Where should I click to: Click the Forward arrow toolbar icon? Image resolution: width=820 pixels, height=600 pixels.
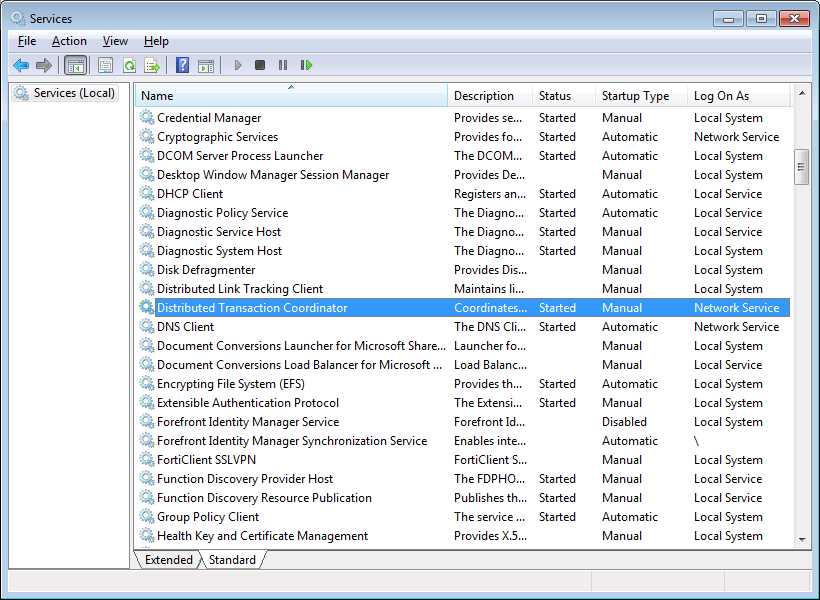pos(44,65)
